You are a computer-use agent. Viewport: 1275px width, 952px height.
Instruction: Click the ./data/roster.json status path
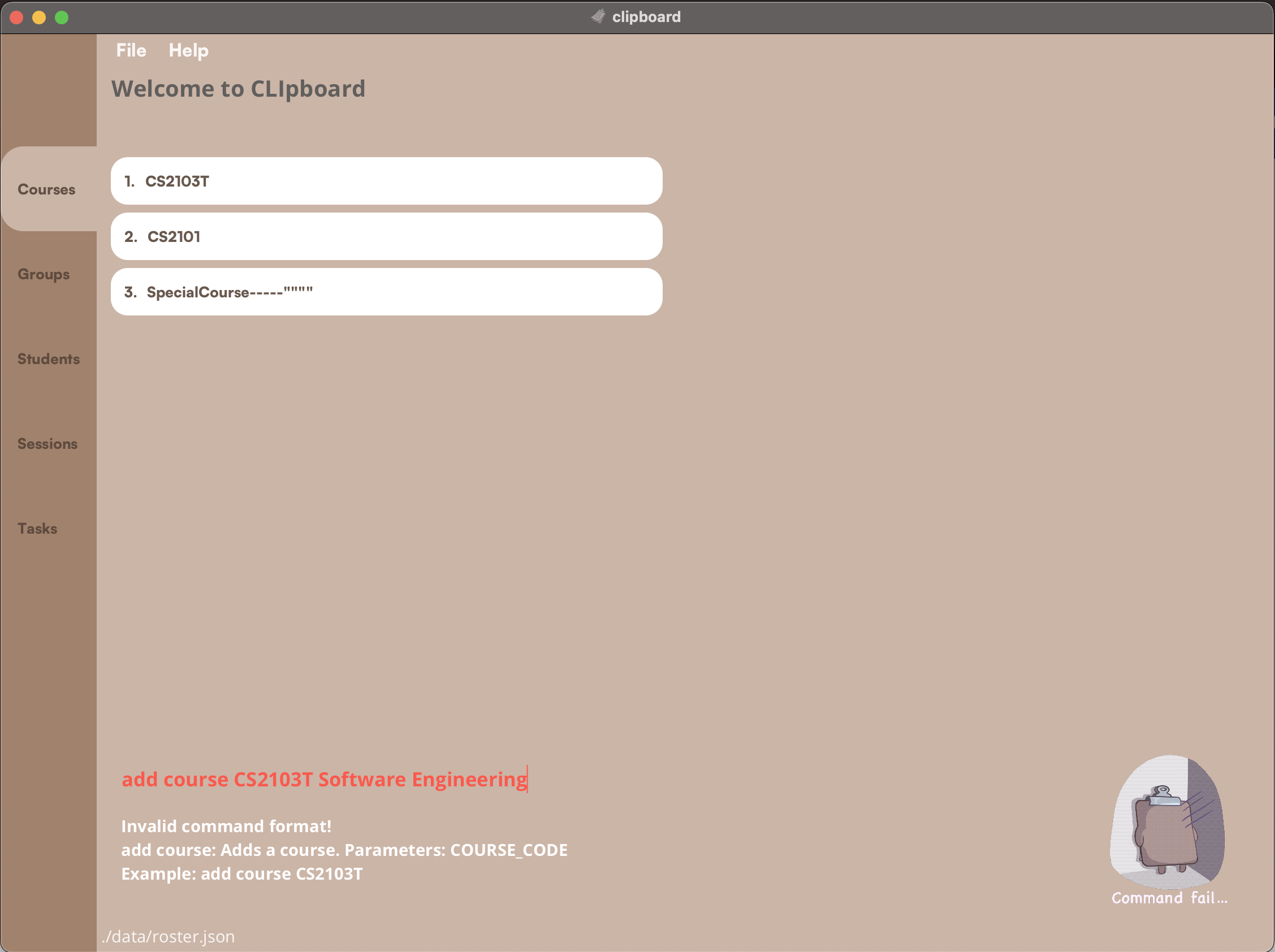[x=168, y=937]
